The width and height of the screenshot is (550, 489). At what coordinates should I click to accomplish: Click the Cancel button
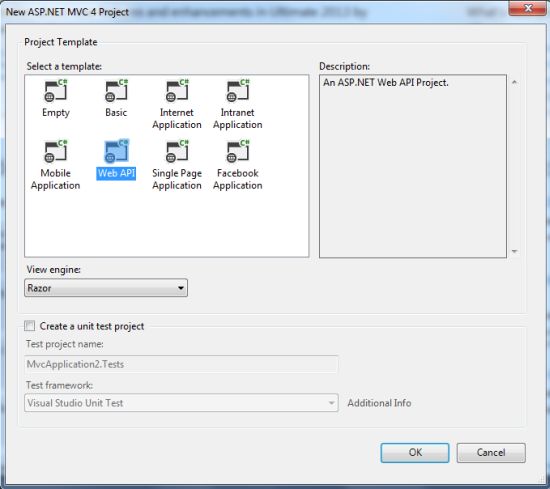tap(491, 453)
